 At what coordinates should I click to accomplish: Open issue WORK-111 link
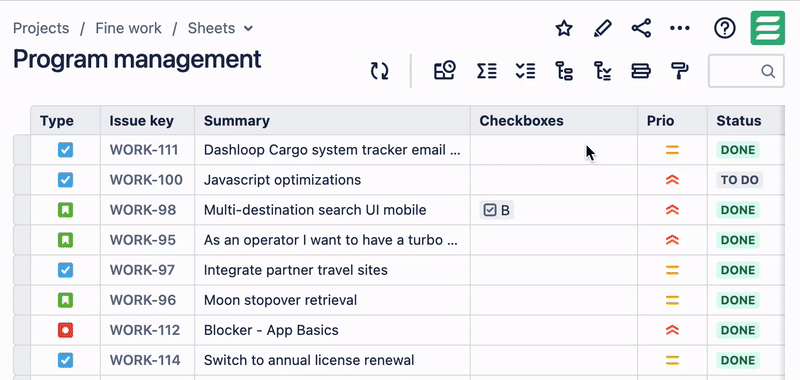(144, 150)
